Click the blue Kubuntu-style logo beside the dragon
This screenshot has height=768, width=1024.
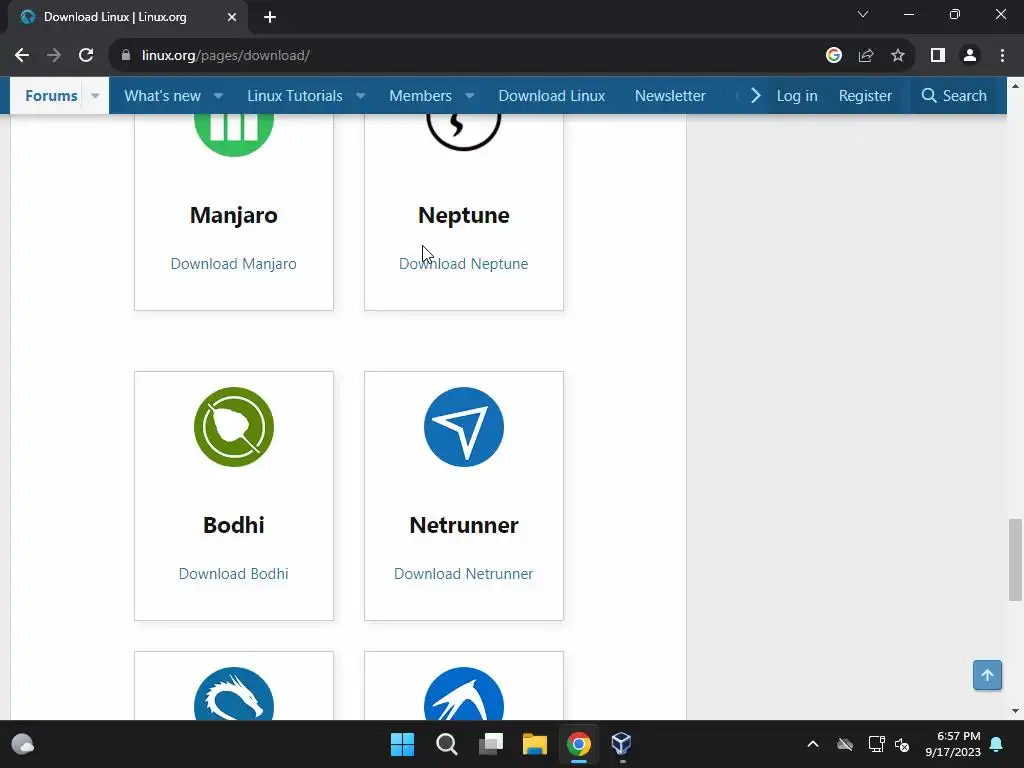coord(464,694)
